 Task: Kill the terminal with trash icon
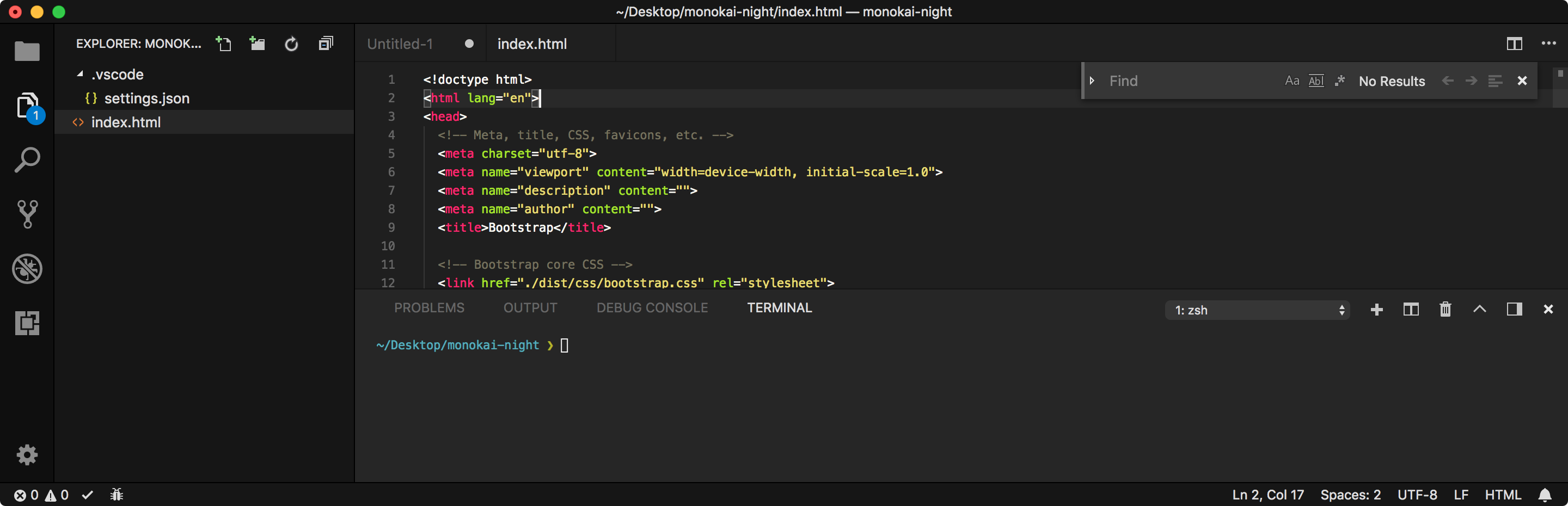(1445, 310)
